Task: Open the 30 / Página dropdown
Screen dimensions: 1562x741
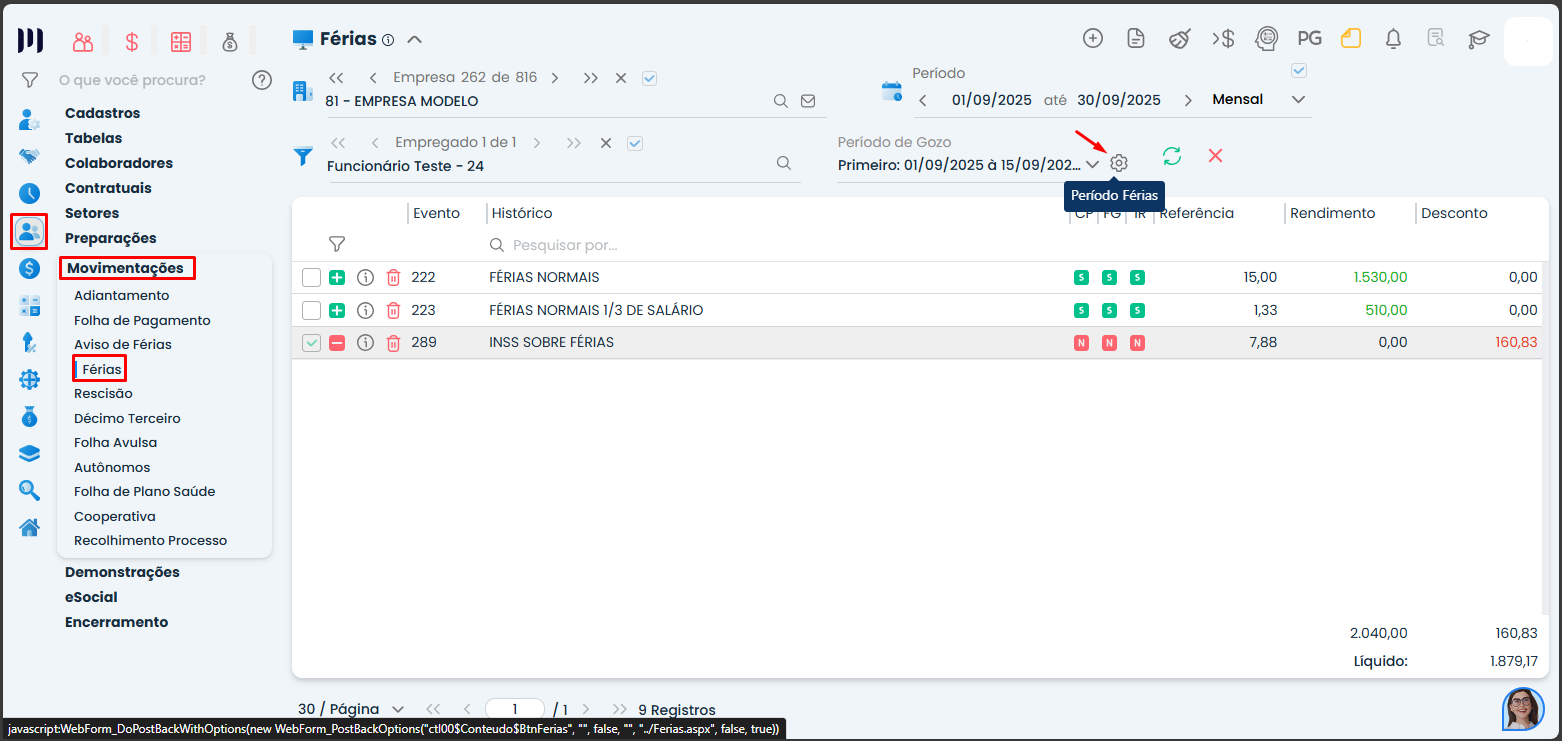Action: 350,710
